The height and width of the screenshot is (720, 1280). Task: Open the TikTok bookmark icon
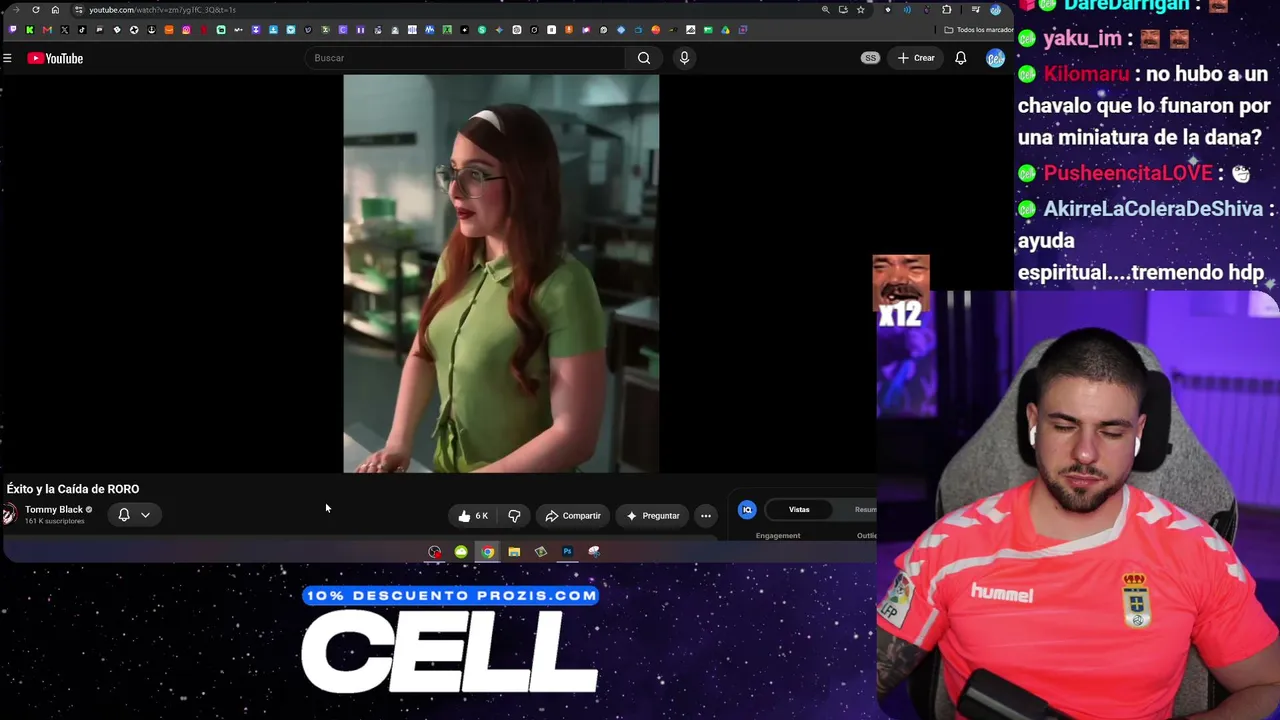coord(82,30)
